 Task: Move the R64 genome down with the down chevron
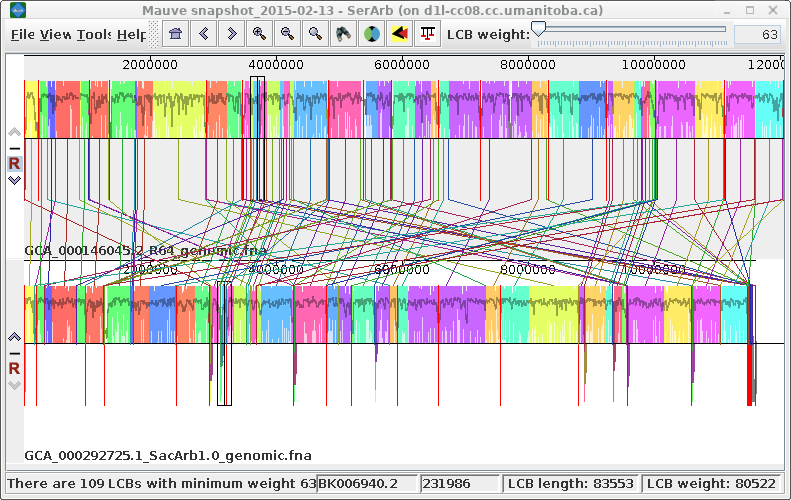(x=14, y=180)
